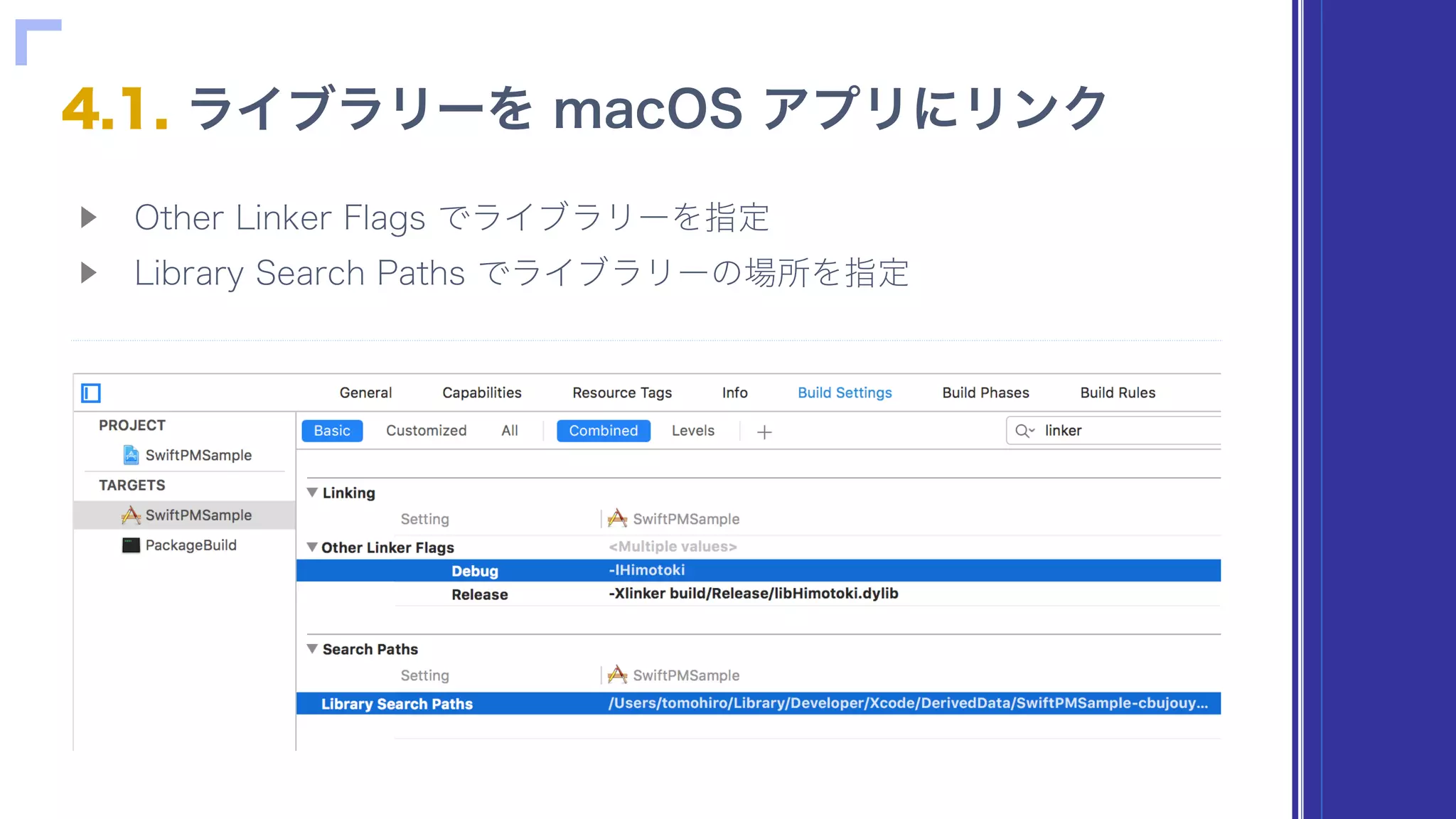The width and height of the screenshot is (1456, 819).
Task: Click the add build setting plus icon
Action: [x=764, y=432]
